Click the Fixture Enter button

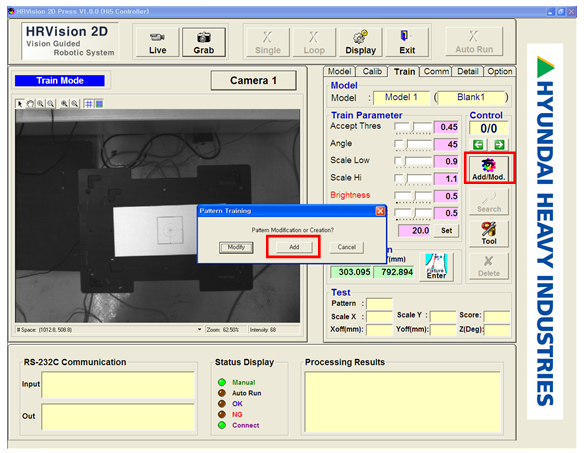click(437, 266)
